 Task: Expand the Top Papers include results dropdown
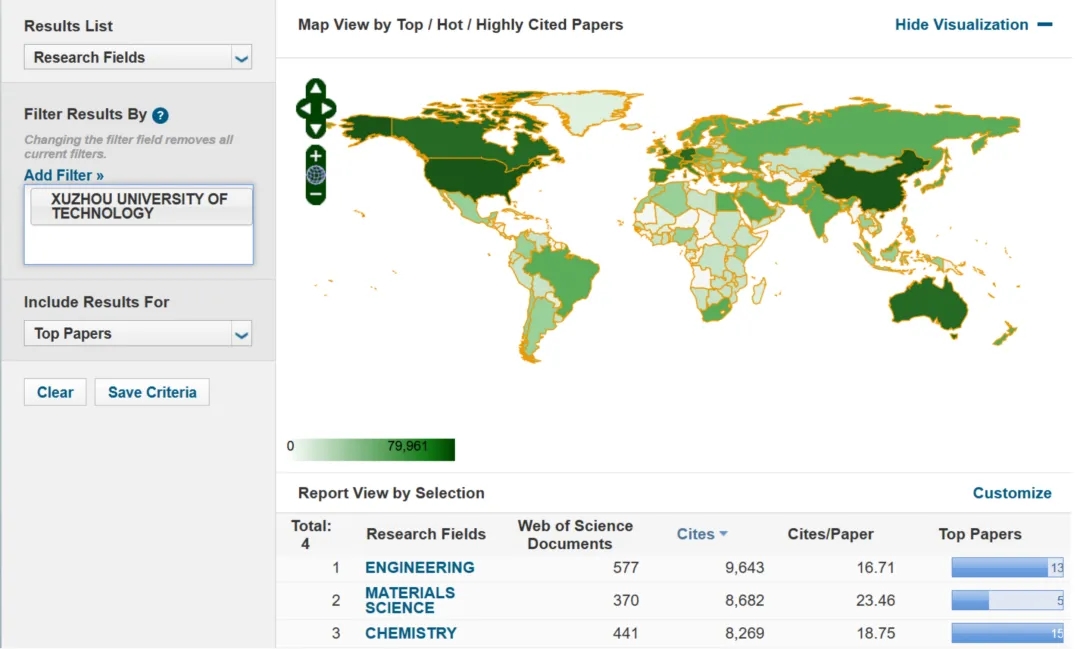138,334
